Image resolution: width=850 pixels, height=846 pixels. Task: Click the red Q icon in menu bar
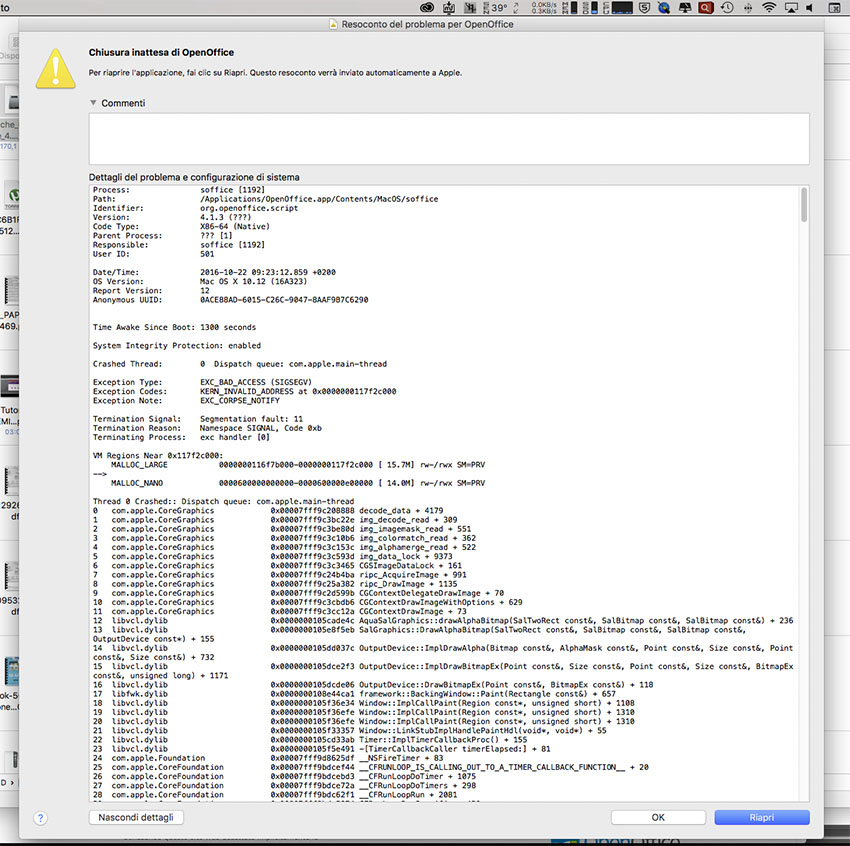coord(705,7)
